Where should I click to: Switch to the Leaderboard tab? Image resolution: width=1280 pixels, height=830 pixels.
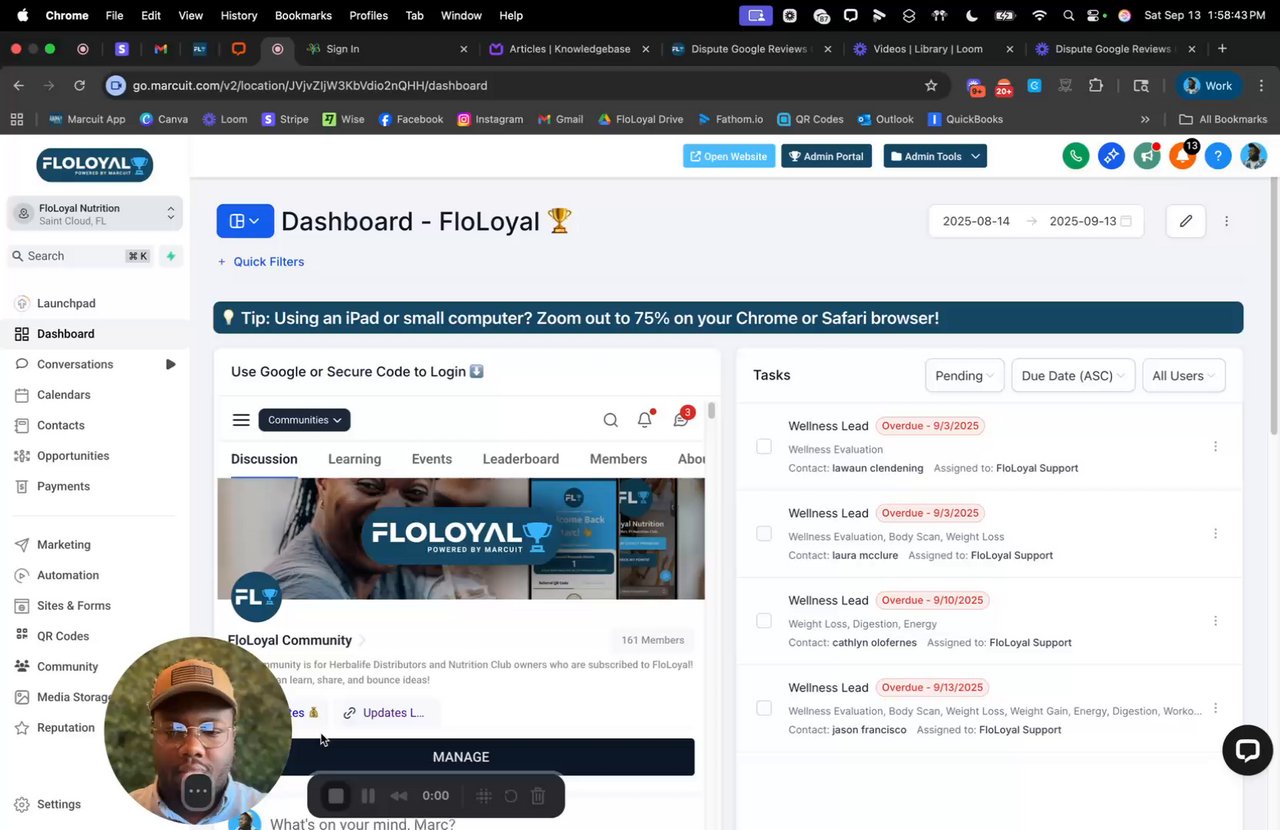tap(521, 459)
